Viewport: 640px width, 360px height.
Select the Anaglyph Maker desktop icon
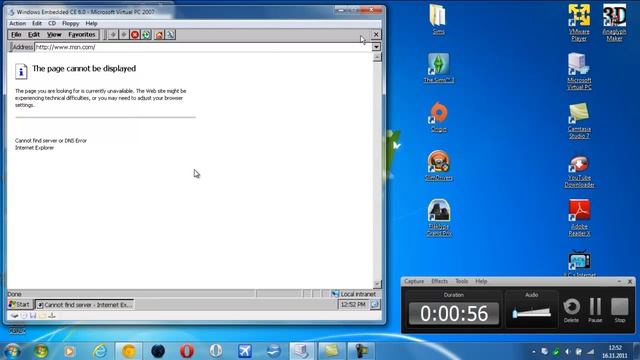click(614, 22)
